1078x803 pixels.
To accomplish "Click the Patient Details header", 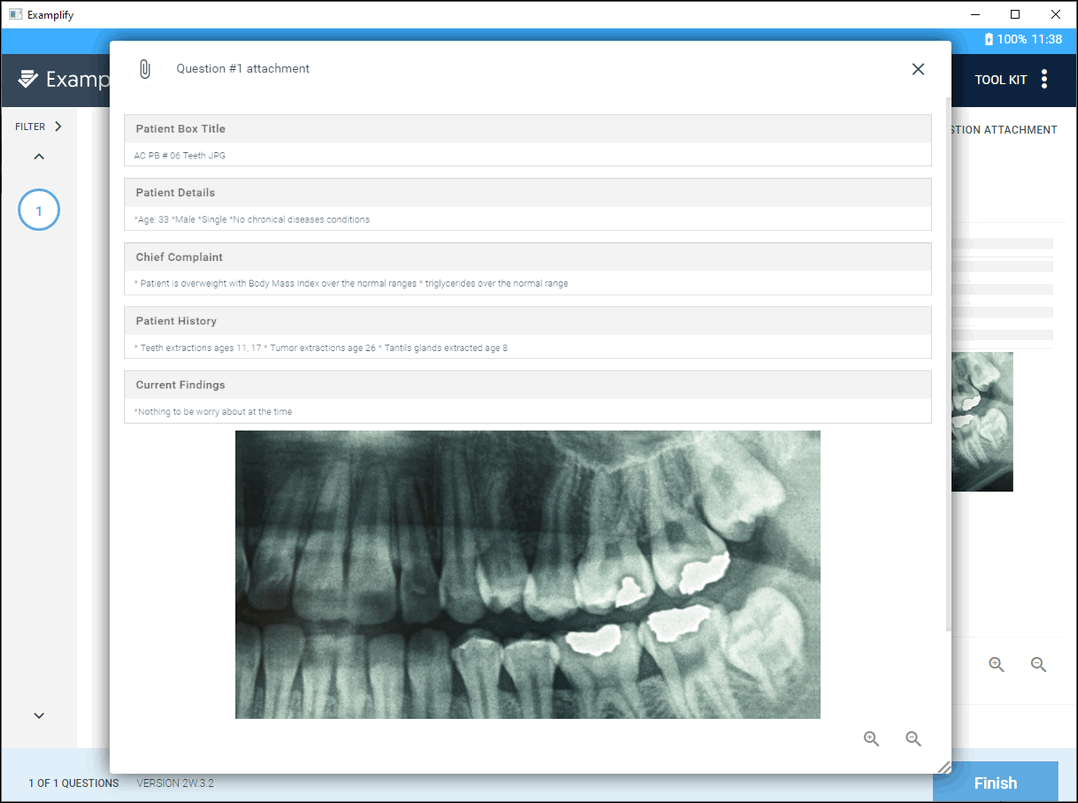I will coord(528,192).
